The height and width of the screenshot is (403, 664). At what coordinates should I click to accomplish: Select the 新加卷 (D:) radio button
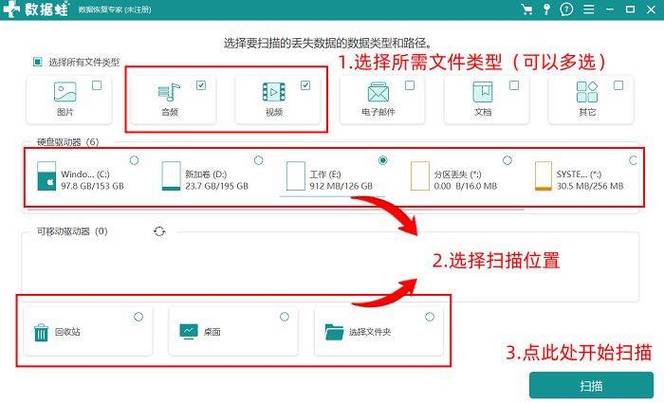259,160
